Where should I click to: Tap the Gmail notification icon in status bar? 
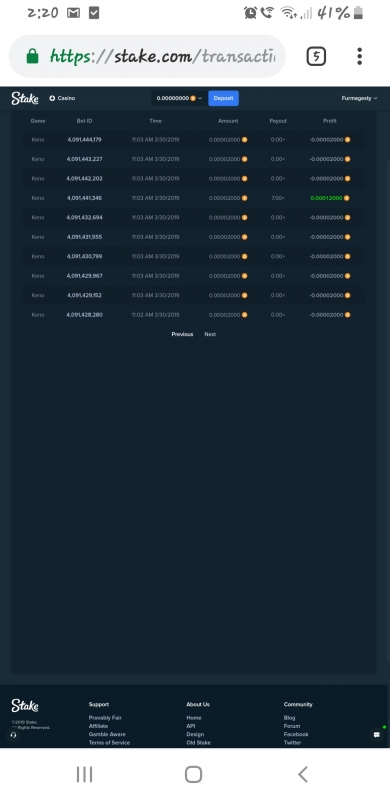[74, 13]
